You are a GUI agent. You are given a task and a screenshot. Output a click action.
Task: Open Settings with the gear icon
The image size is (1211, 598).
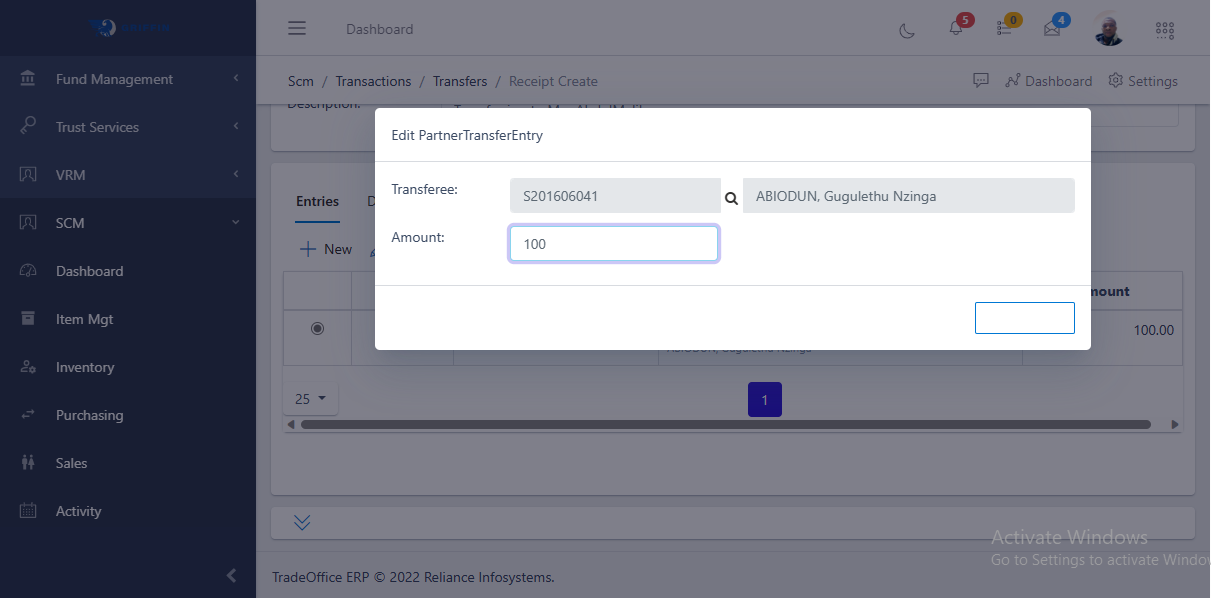(1142, 81)
